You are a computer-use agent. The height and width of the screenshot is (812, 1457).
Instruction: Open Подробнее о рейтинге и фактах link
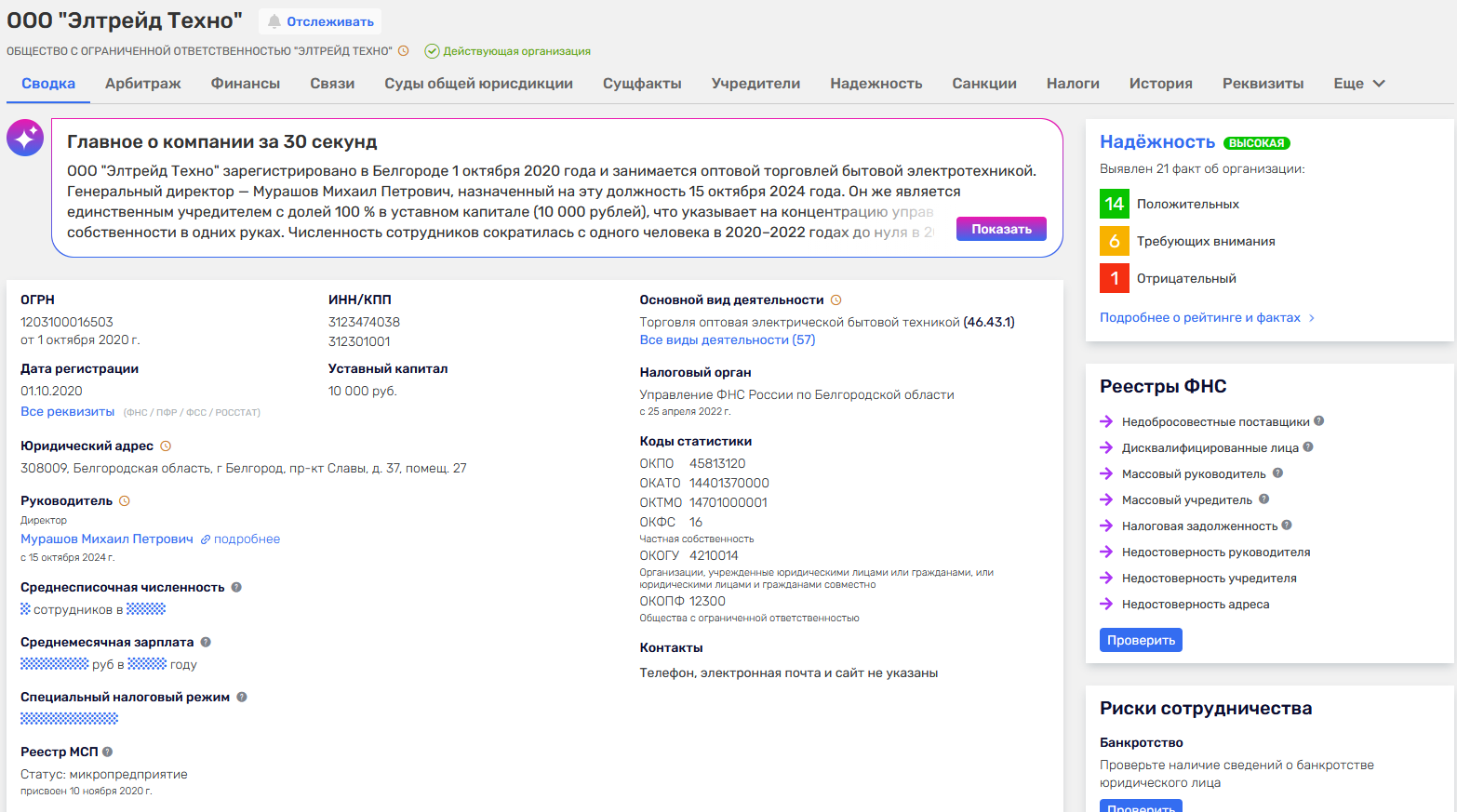pos(1207,317)
